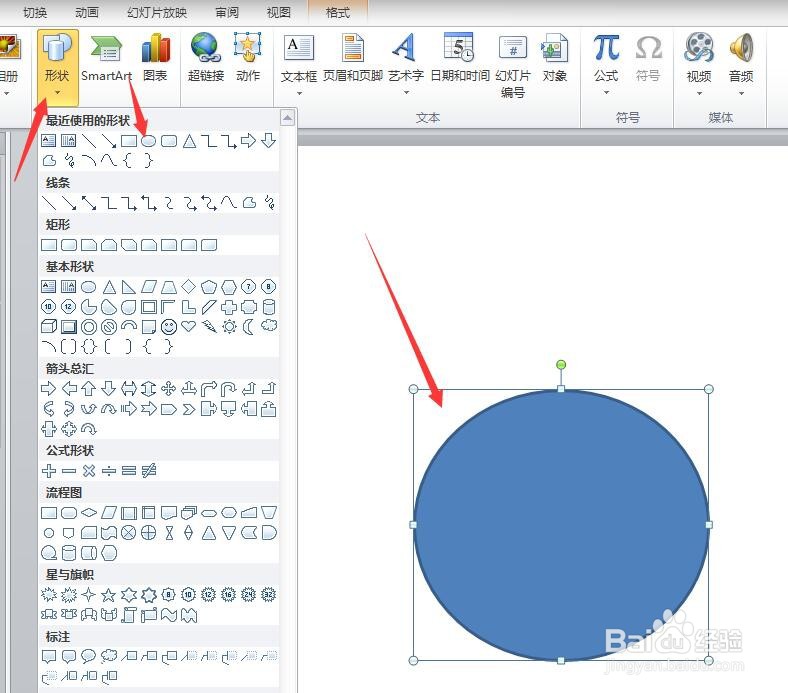Screen dimensions: 788x693
Task: Insert 日期和时间 date and time
Action: click(x=460, y=58)
